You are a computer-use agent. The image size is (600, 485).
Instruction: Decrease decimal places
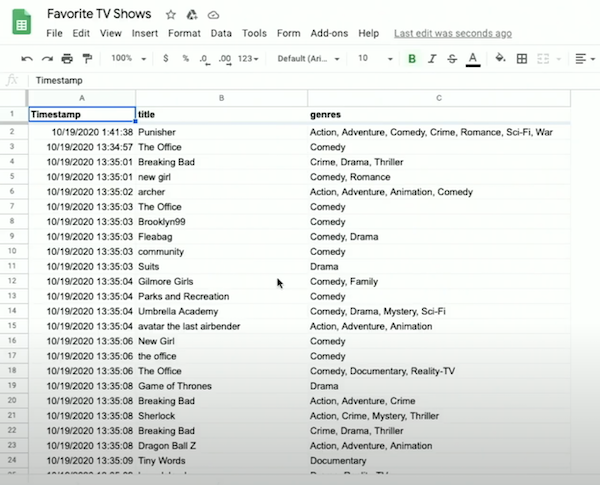[x=204, y=59]
